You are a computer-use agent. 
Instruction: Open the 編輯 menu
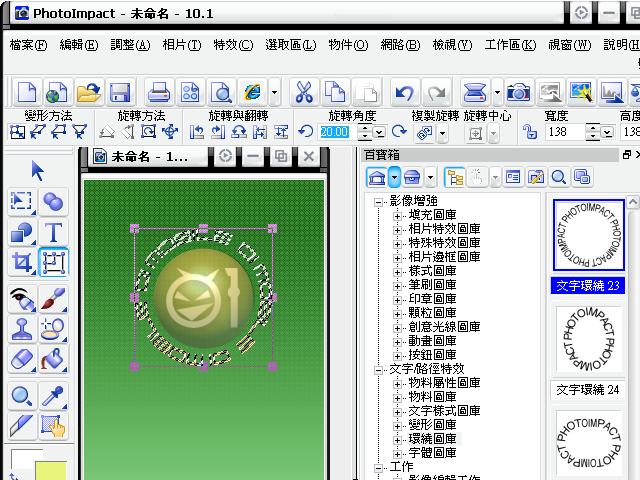(79, 45)
